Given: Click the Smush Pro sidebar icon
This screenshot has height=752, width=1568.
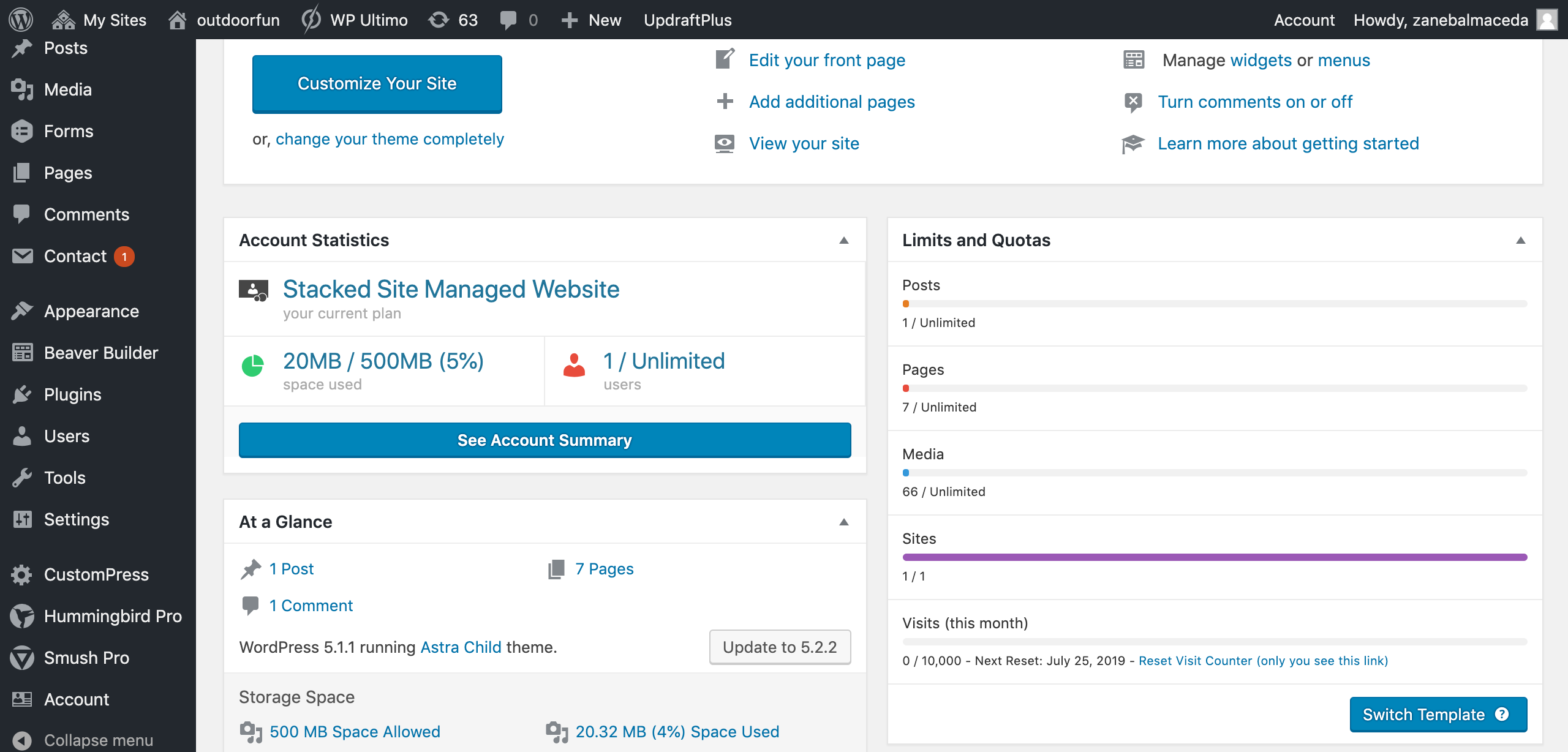Looking at the screenshot, I should (x=22, y=658).
